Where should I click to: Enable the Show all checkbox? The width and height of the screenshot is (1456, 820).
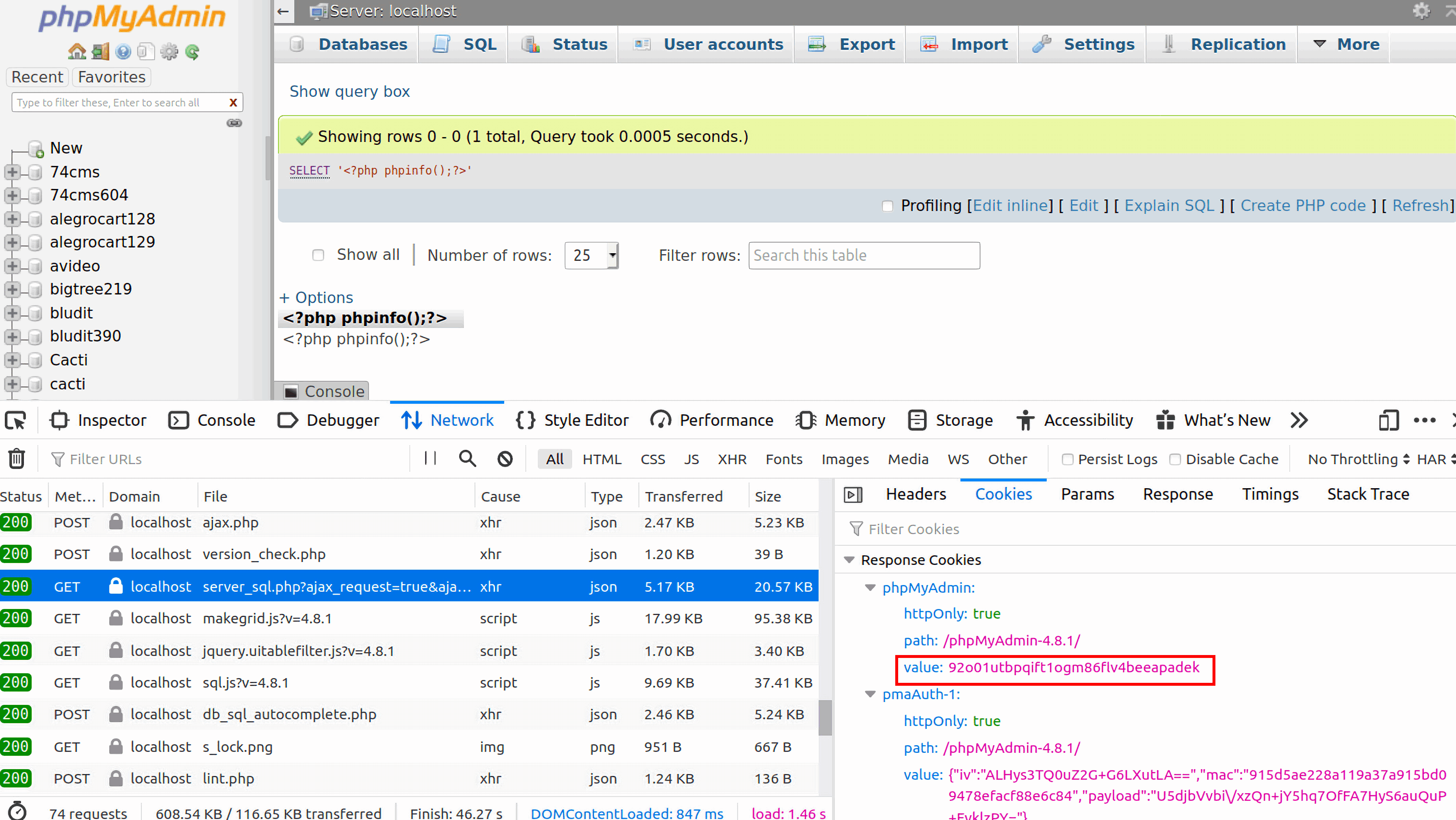(x=318, y=255)
